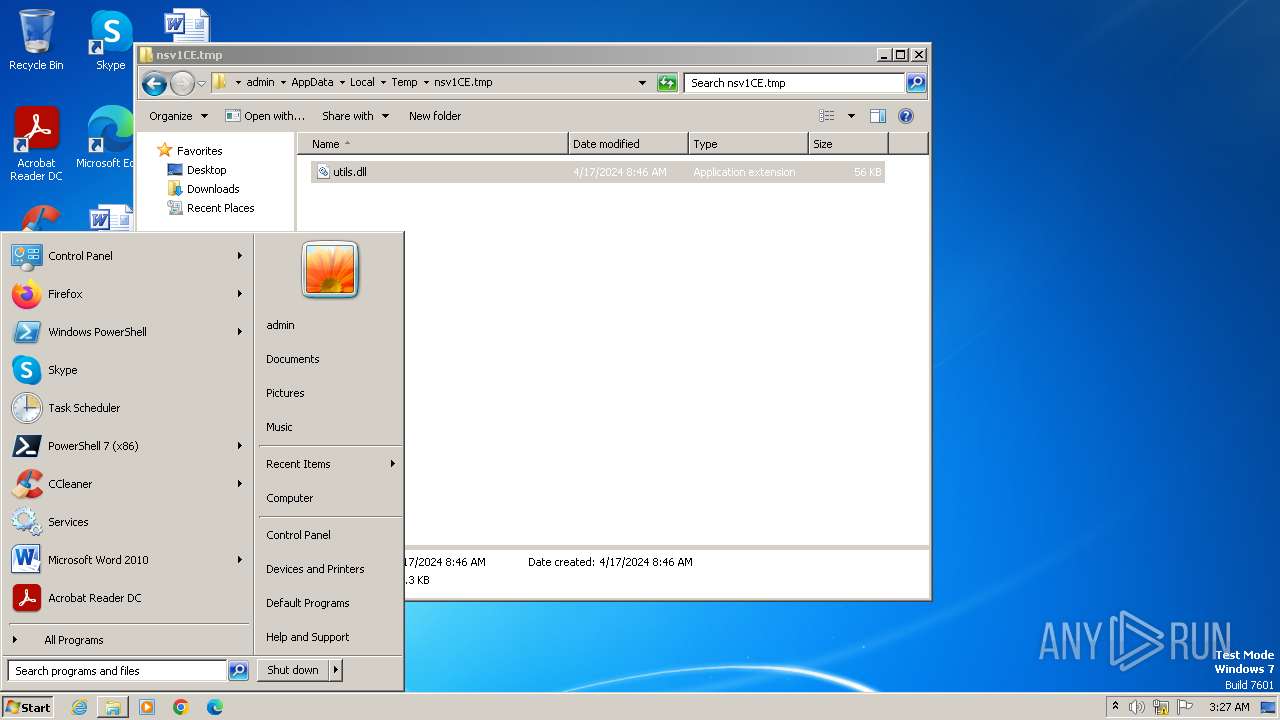
Task: Open Task Scheduler from Start menu
Action: pyautogui.click(x=127, y=408)
